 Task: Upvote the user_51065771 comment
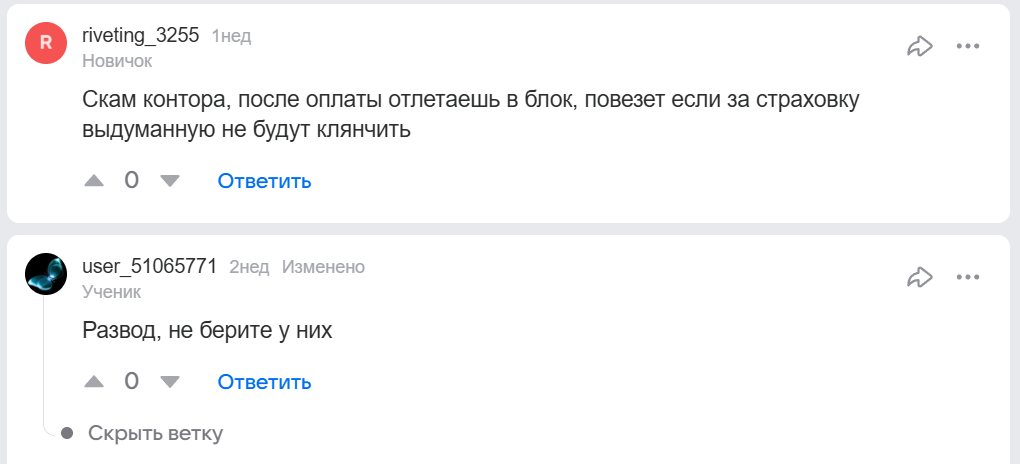pyautogui.click(x=94, y=382)
